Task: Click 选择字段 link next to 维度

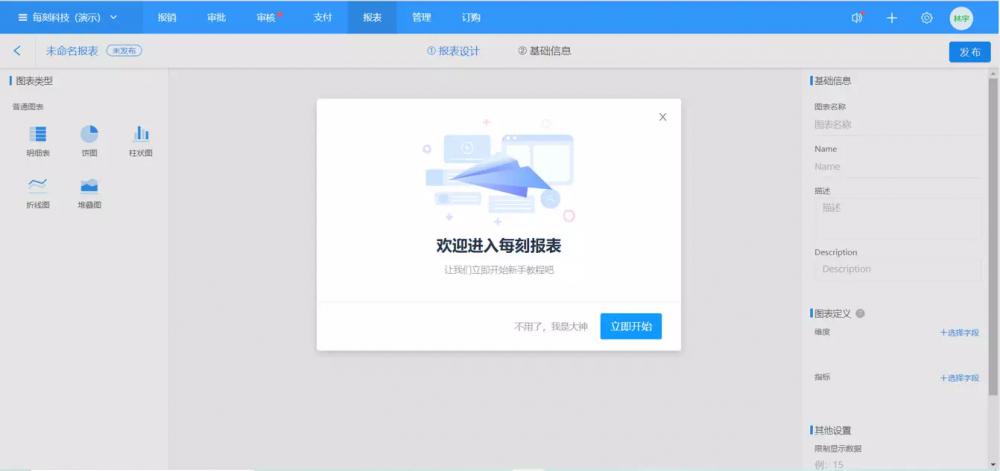Action: 959,332
